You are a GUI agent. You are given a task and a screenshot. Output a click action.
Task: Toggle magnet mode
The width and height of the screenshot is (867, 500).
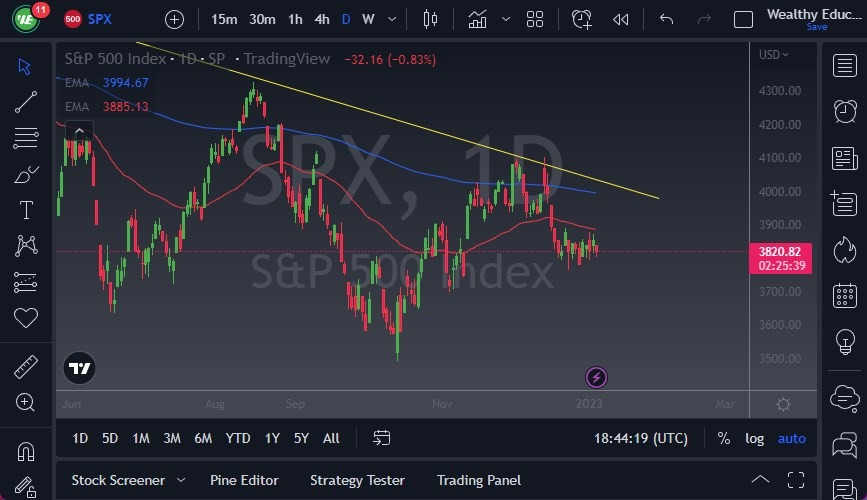pos(25,452)
